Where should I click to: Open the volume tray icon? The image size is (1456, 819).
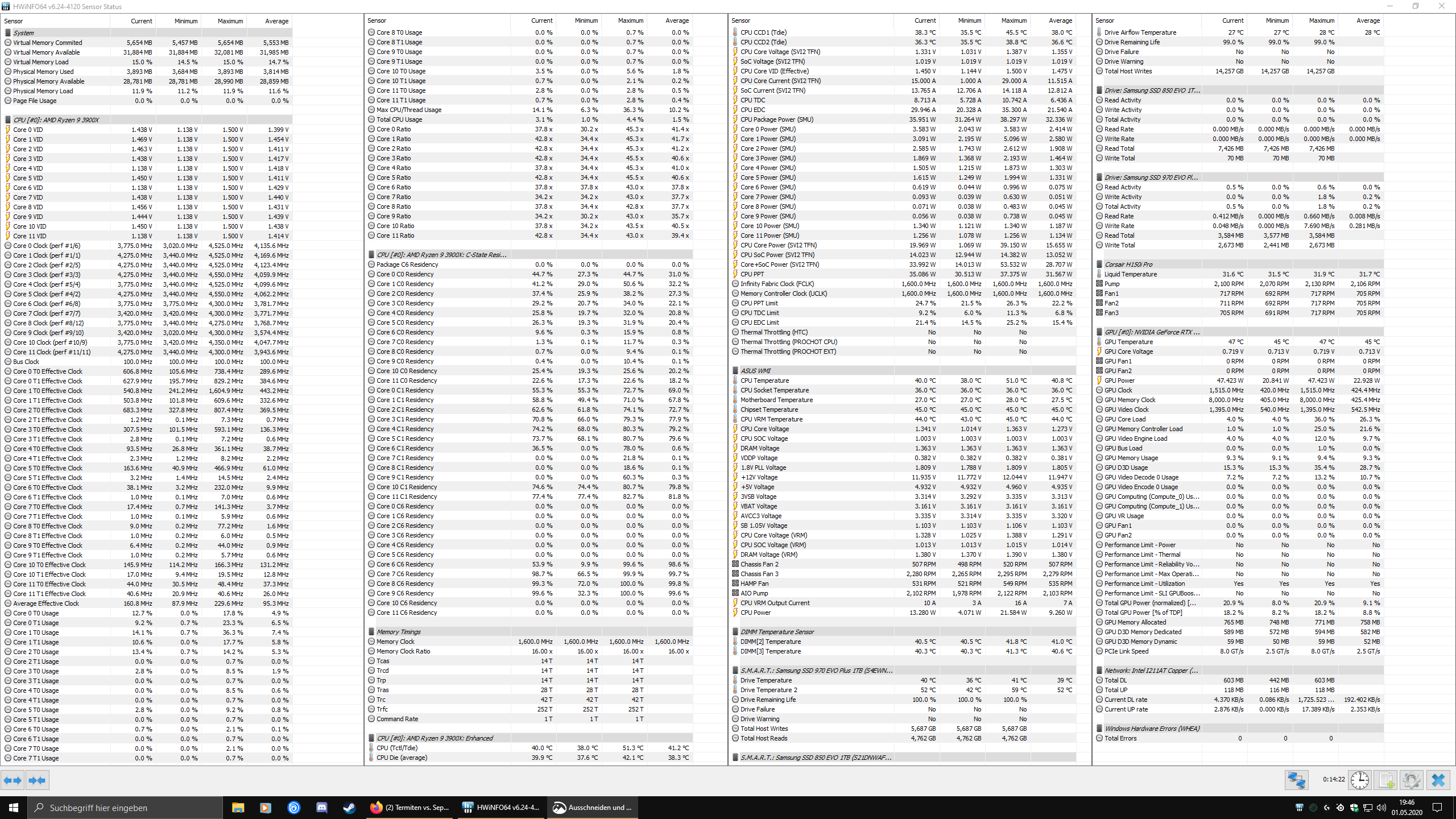[1380, 808]
